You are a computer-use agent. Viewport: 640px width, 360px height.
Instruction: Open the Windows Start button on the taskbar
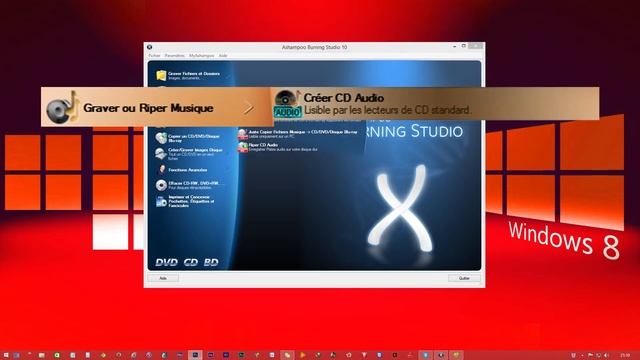click(6, 356)
